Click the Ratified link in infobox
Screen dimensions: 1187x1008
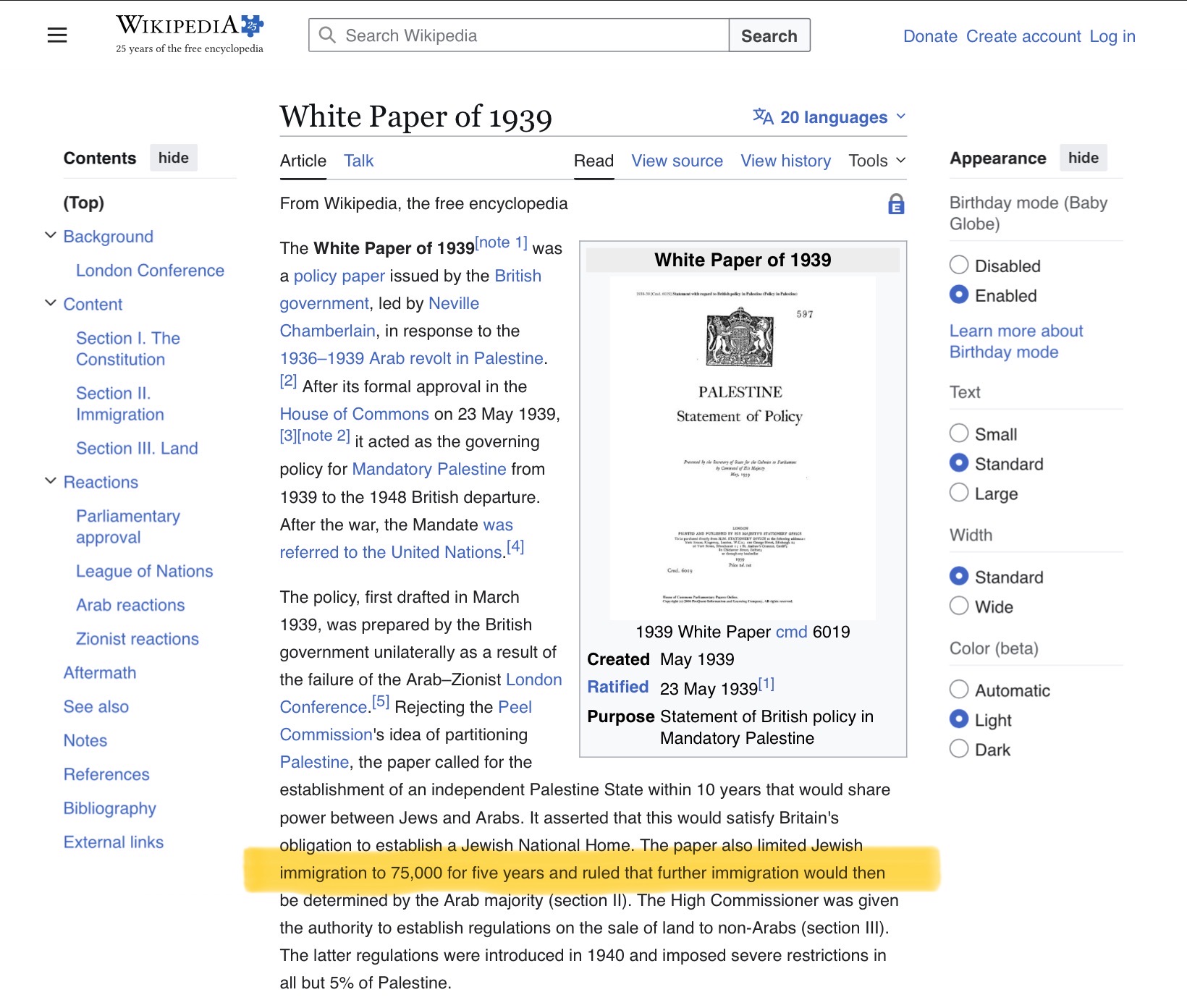tap(618, 687)
